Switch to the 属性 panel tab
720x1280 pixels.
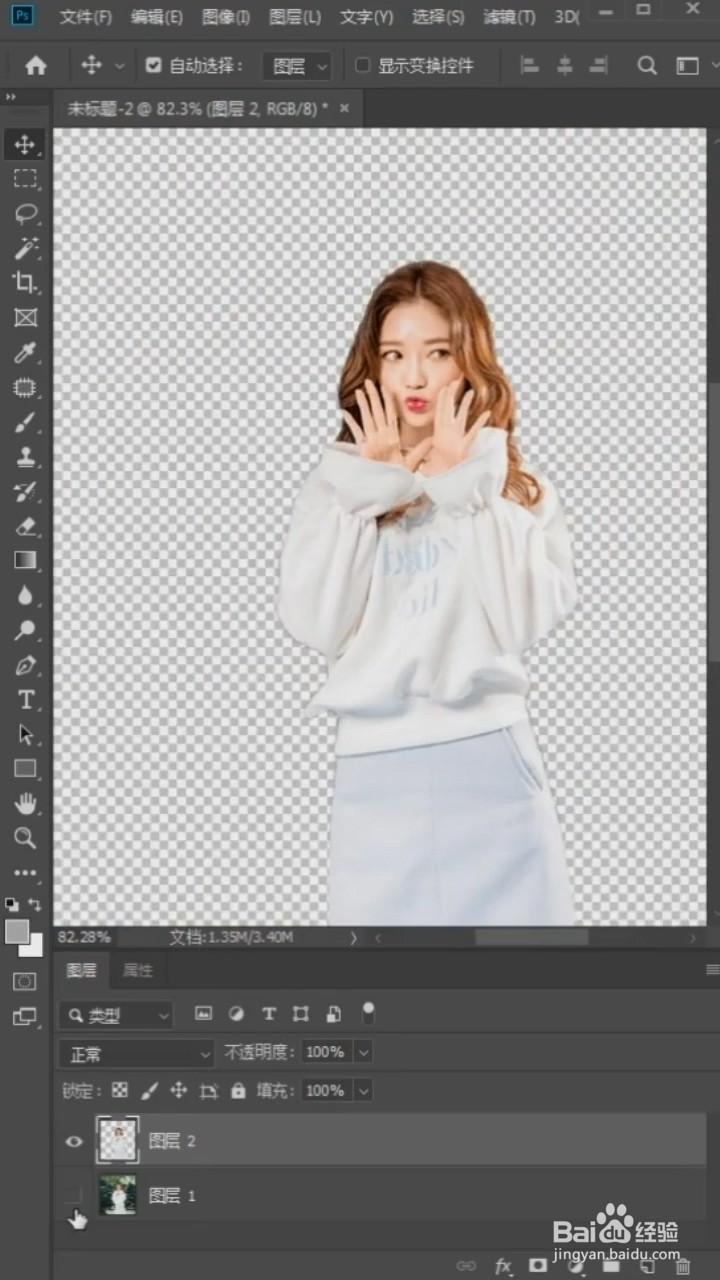138,970
